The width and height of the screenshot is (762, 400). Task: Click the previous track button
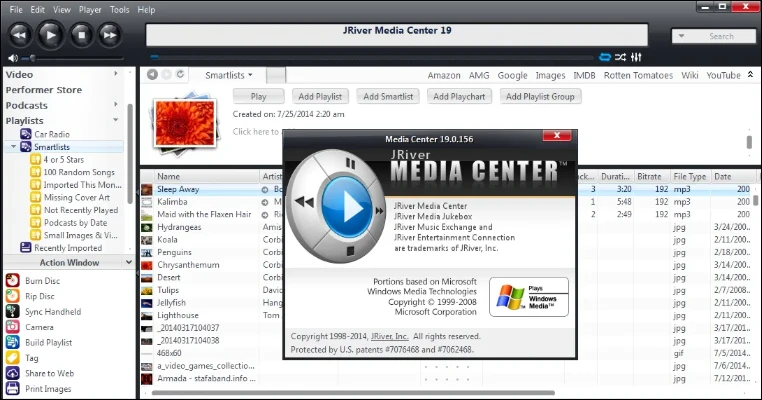19,35
